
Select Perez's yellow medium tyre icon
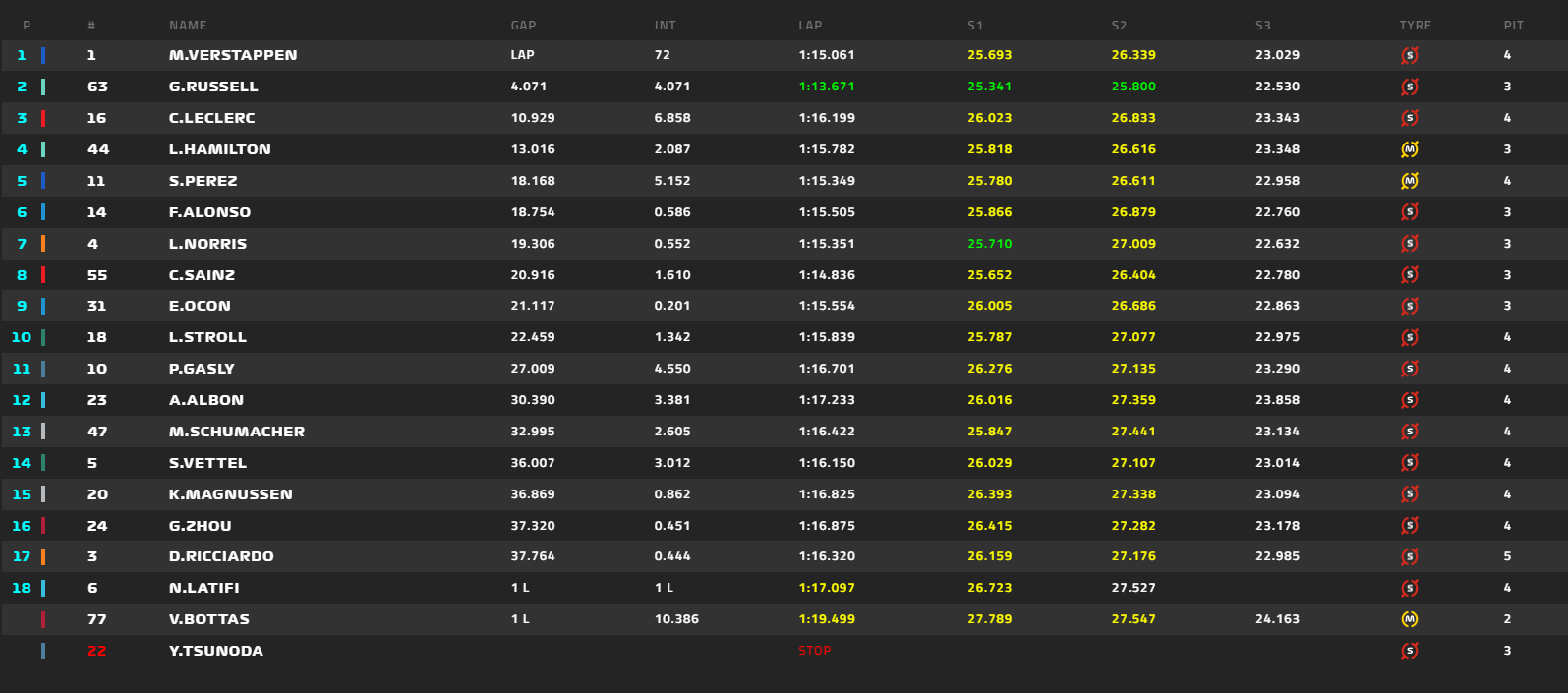coord(1410,181)
